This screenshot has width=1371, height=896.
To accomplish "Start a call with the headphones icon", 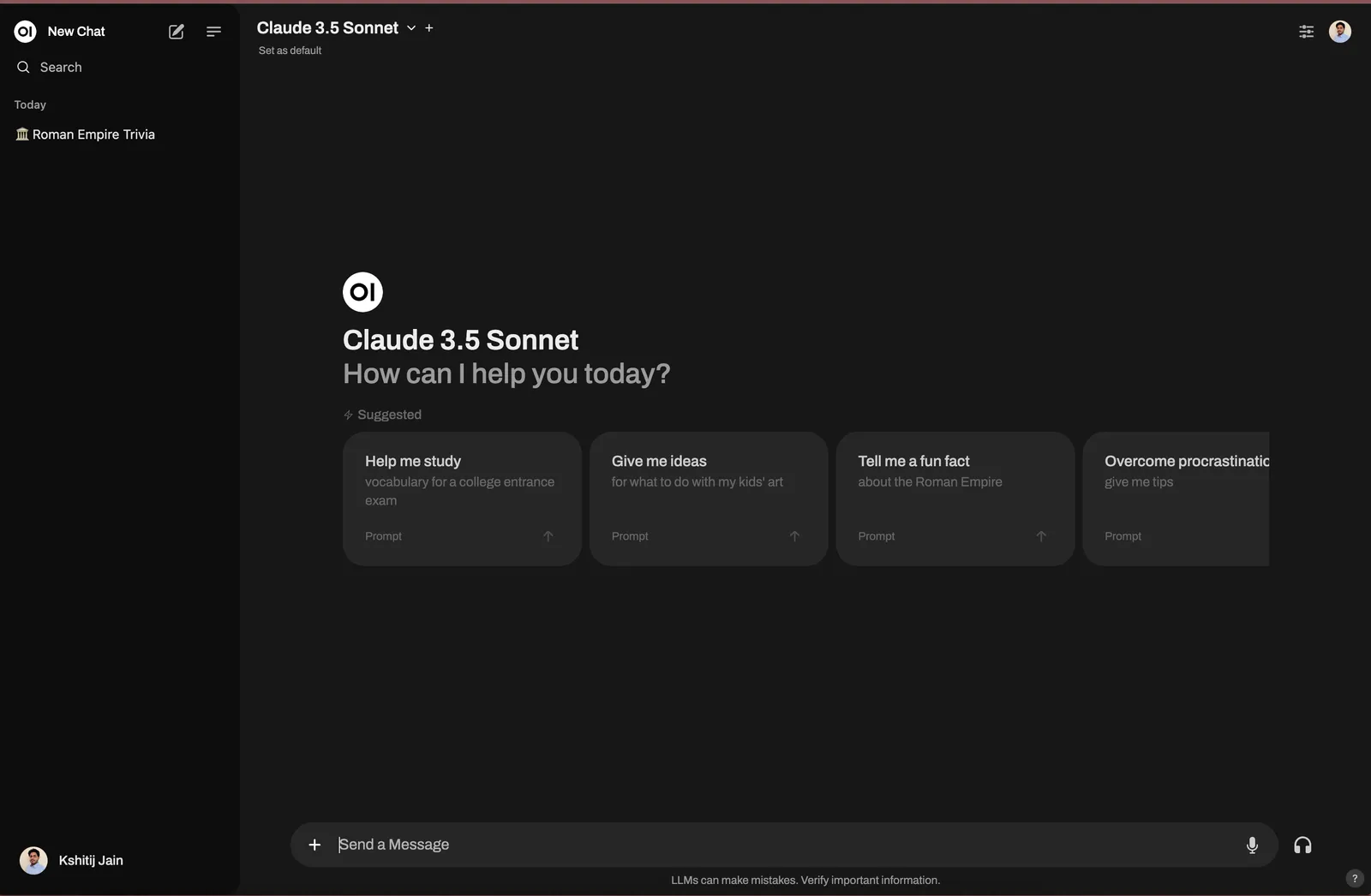I will click(1302, 845).
